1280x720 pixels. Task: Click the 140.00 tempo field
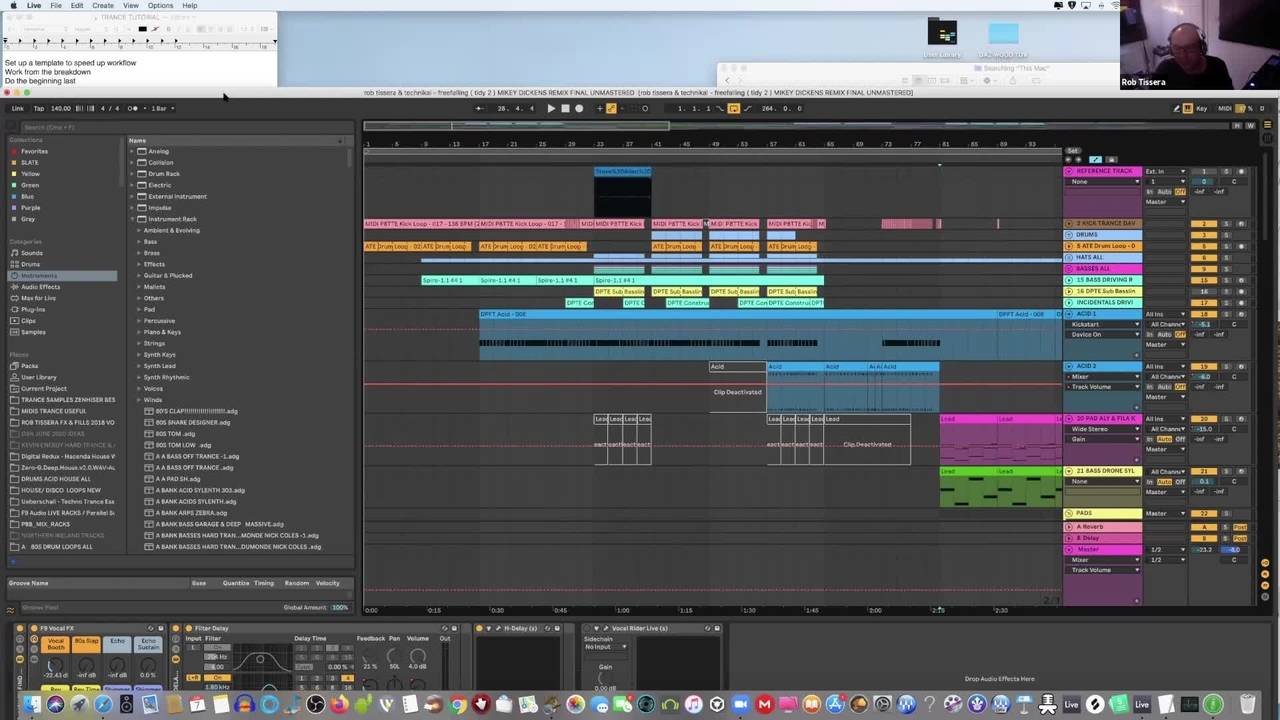(61, 108)
